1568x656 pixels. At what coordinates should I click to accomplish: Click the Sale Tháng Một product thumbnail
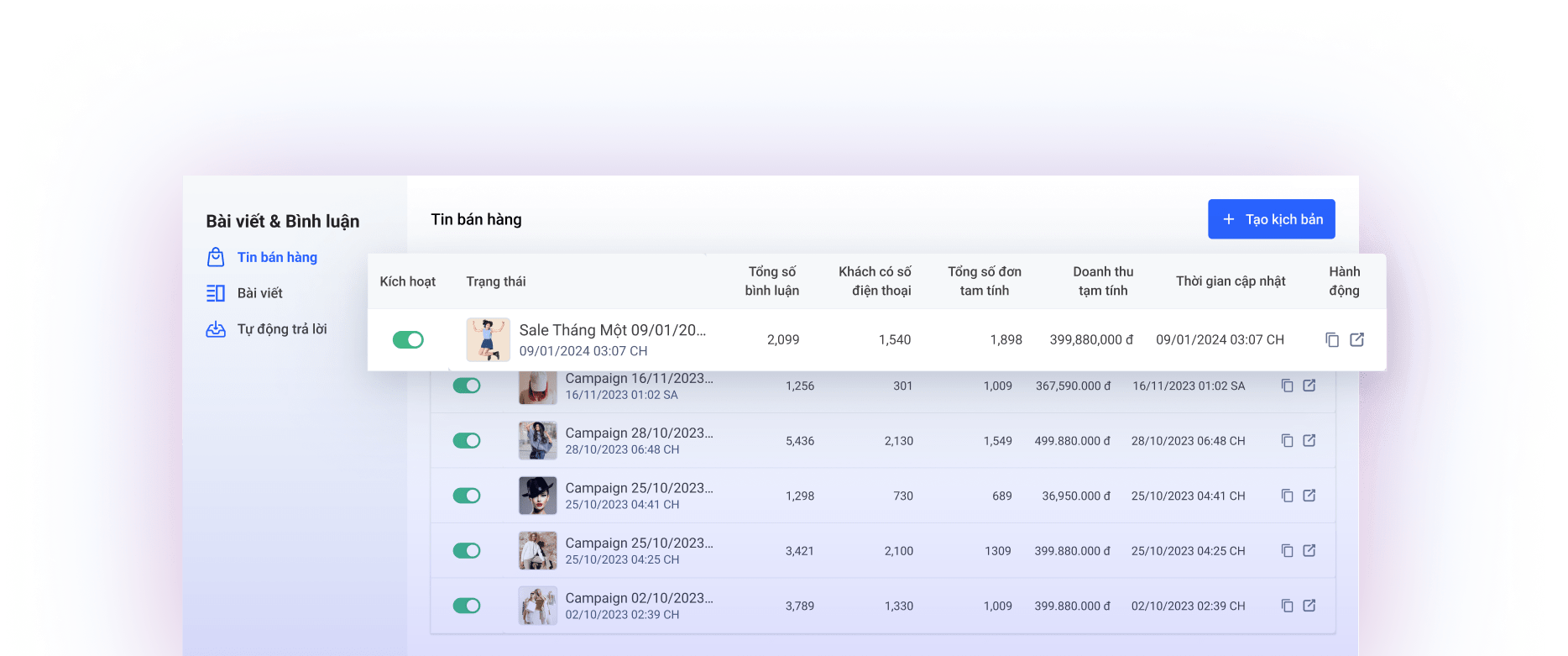pyautogui.click(x=488, y=339)
